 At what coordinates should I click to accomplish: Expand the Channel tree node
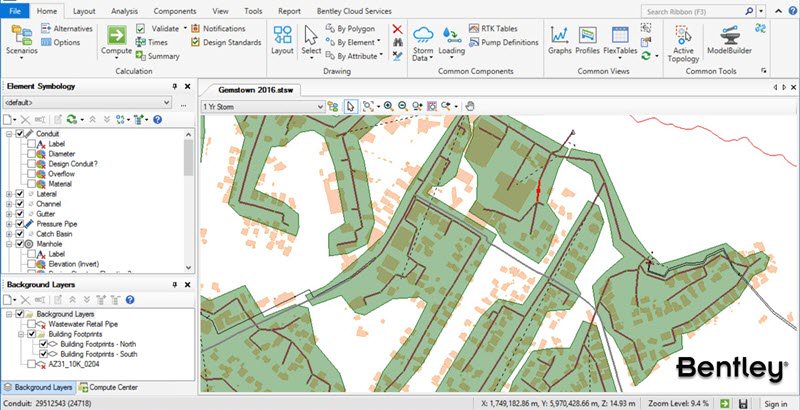[9, 204]
